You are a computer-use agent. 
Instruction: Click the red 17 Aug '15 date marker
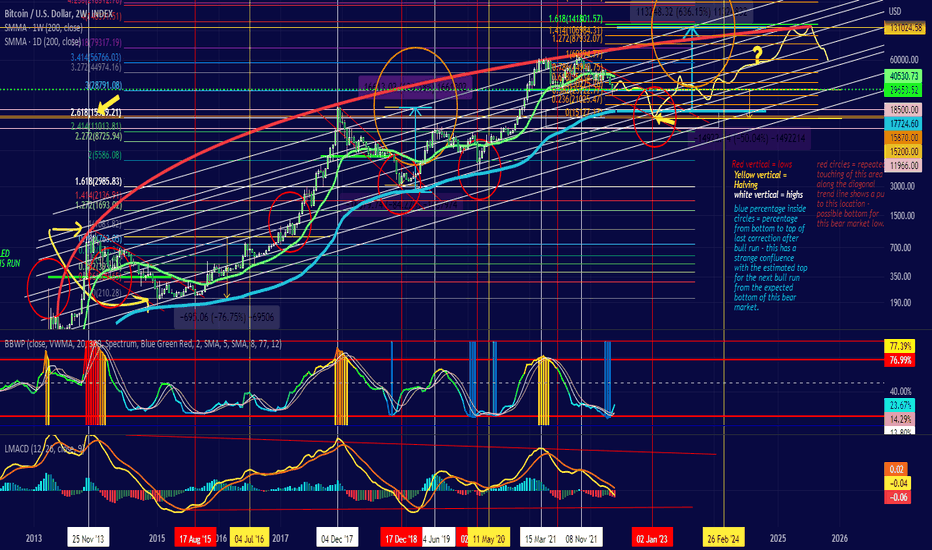pyautogui.click(x=195, y=539)
